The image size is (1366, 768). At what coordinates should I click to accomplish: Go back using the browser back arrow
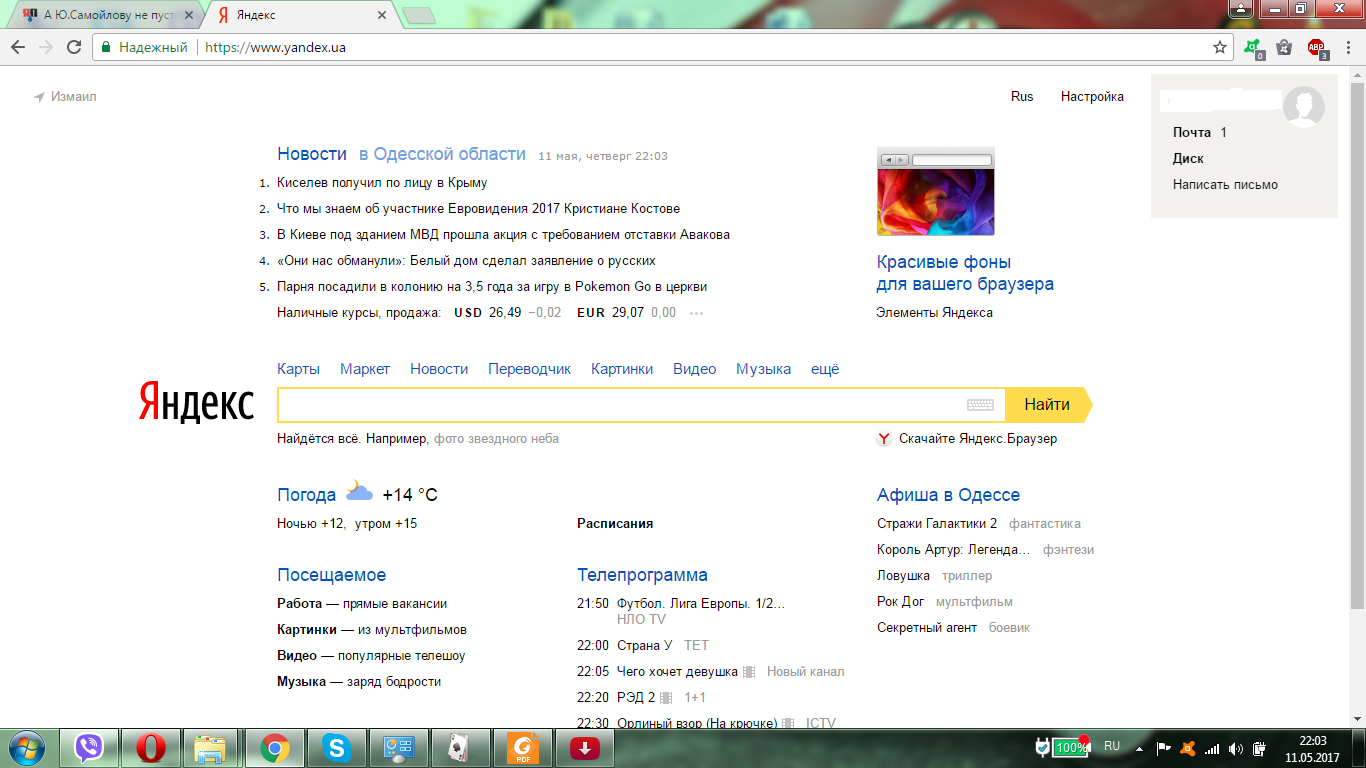tap(18, 47)
